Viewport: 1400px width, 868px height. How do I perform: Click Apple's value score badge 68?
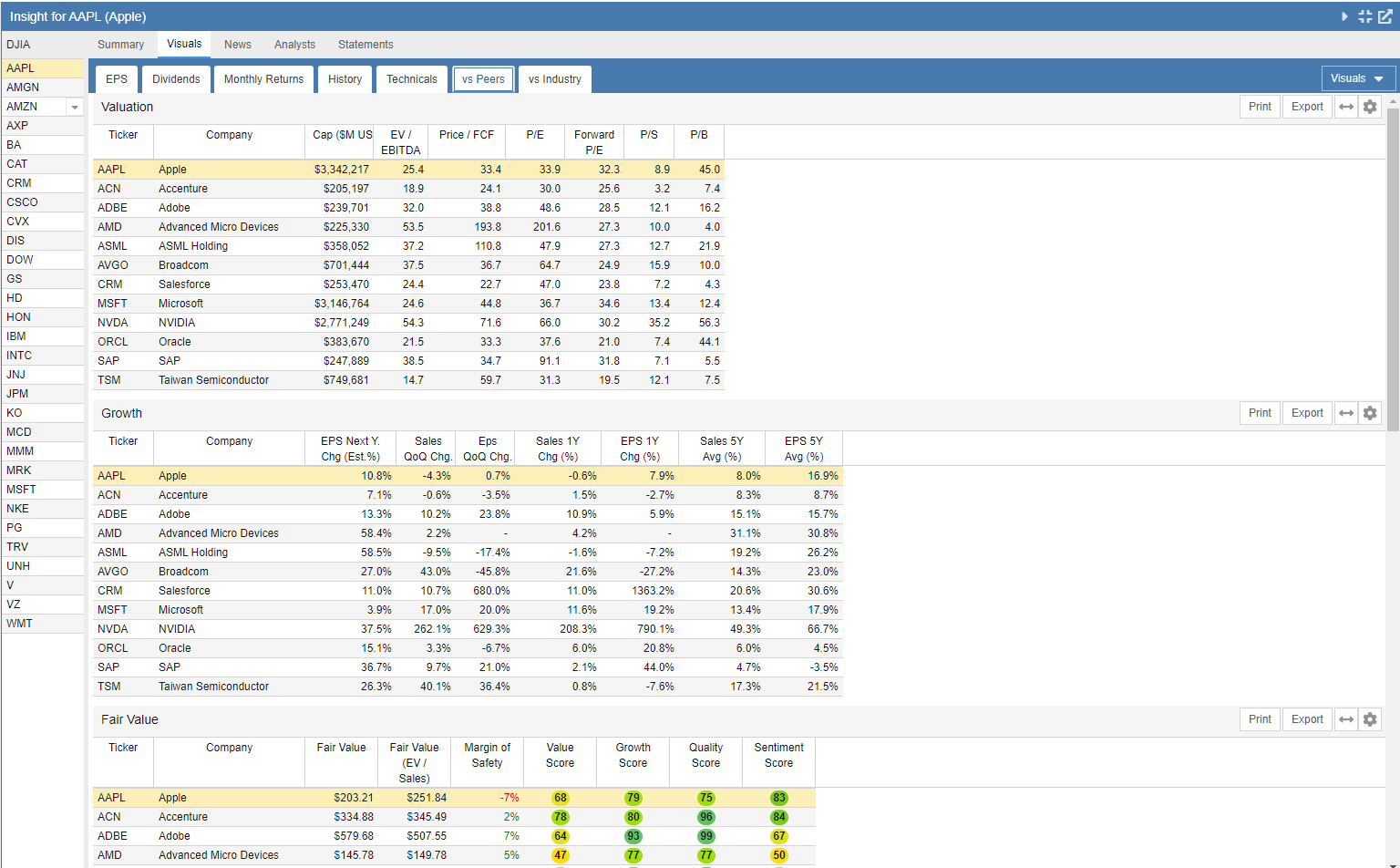pos(561,798)
